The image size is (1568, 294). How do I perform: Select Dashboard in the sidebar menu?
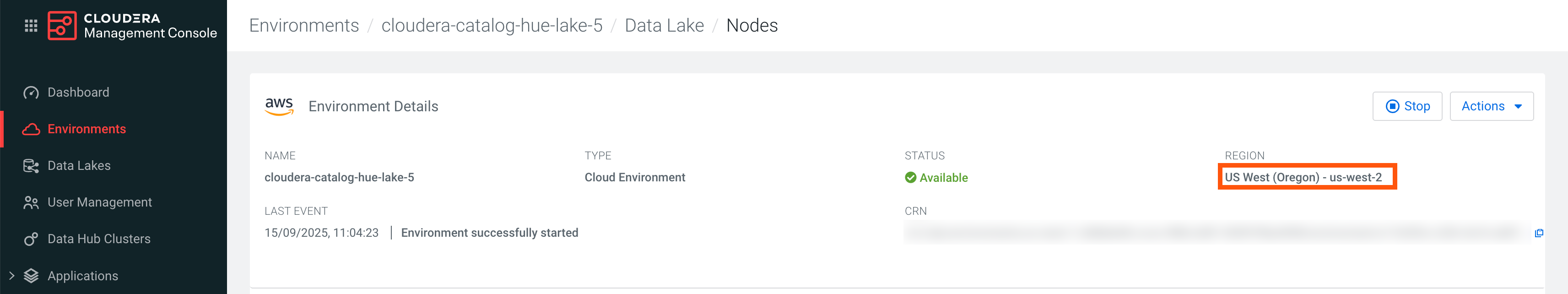(79, 93)
